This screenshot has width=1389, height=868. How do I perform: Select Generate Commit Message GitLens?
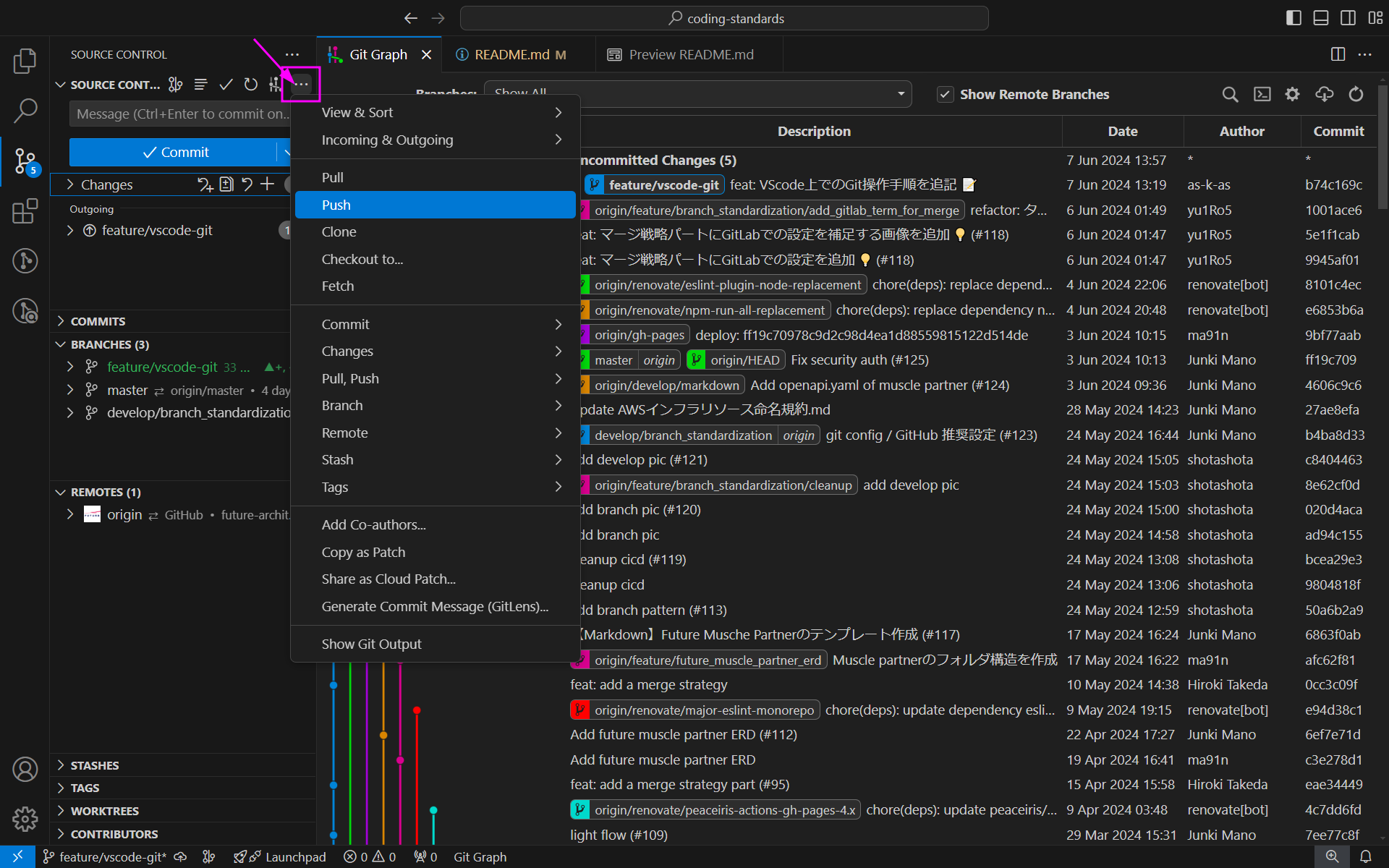(x=434, y=605)
